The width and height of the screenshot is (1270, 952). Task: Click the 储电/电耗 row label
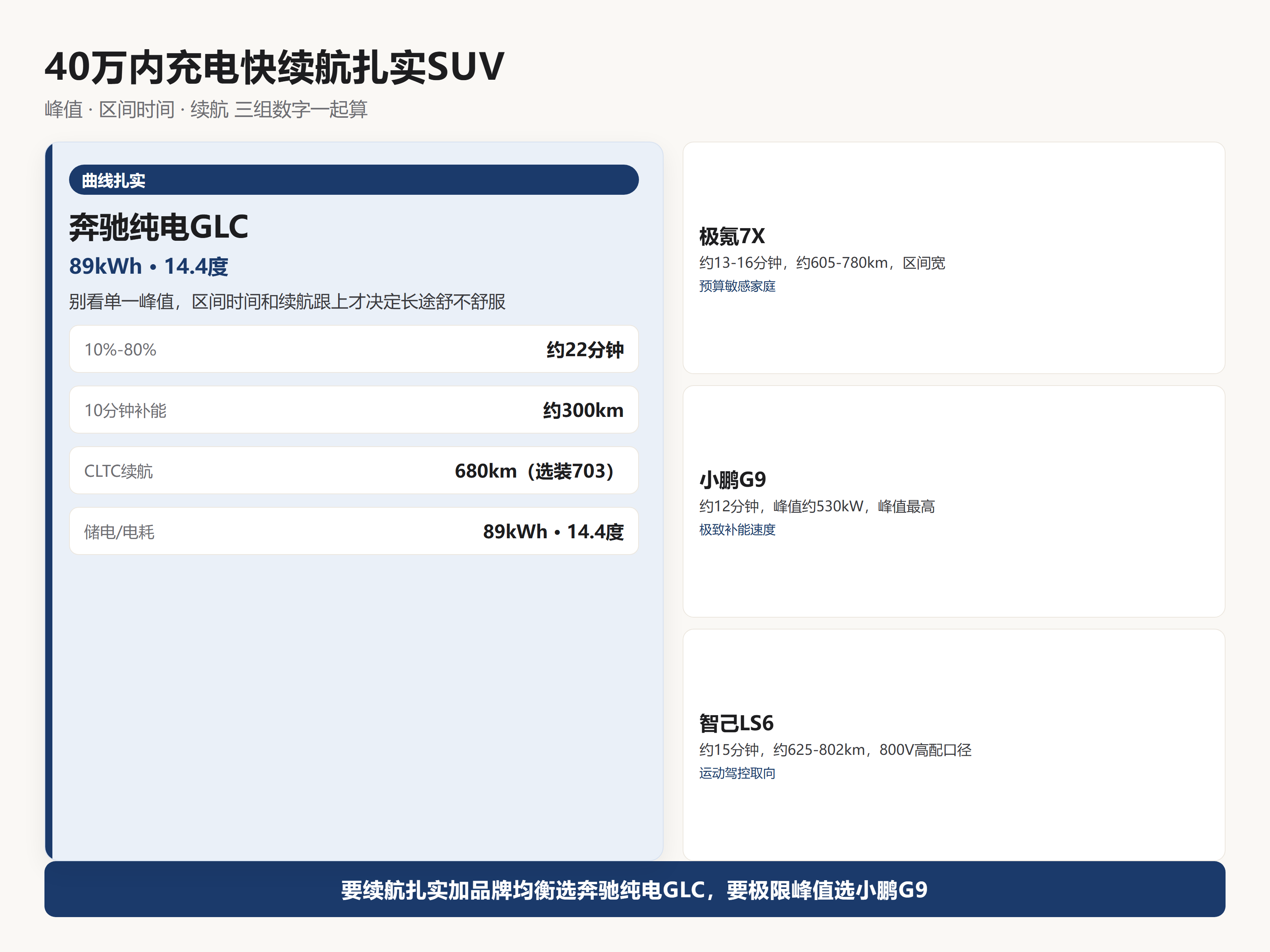[119, 532]
